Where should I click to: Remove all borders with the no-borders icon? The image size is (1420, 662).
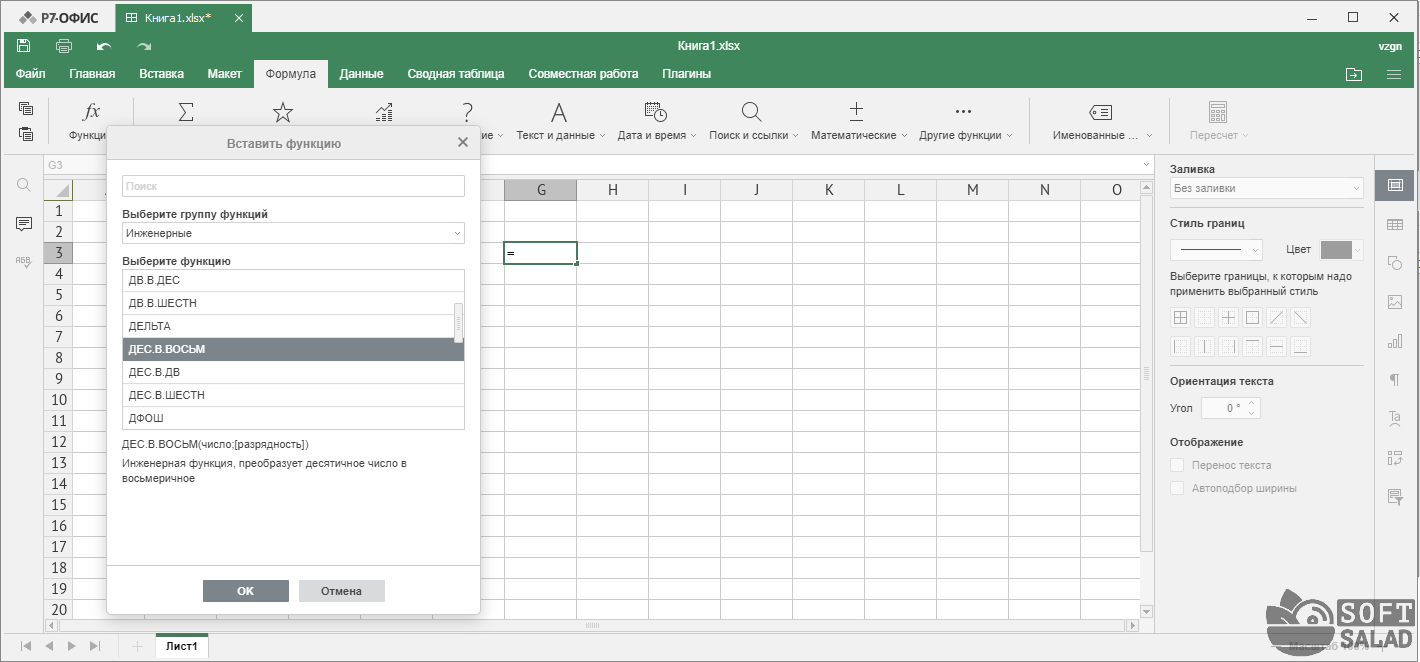[x=1205, y=318]
